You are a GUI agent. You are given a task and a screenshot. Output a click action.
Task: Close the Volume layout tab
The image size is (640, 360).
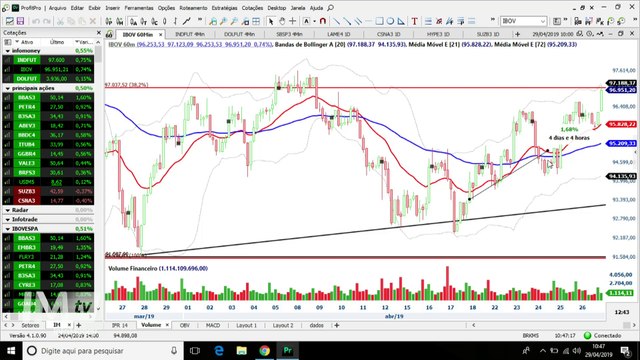167,325
